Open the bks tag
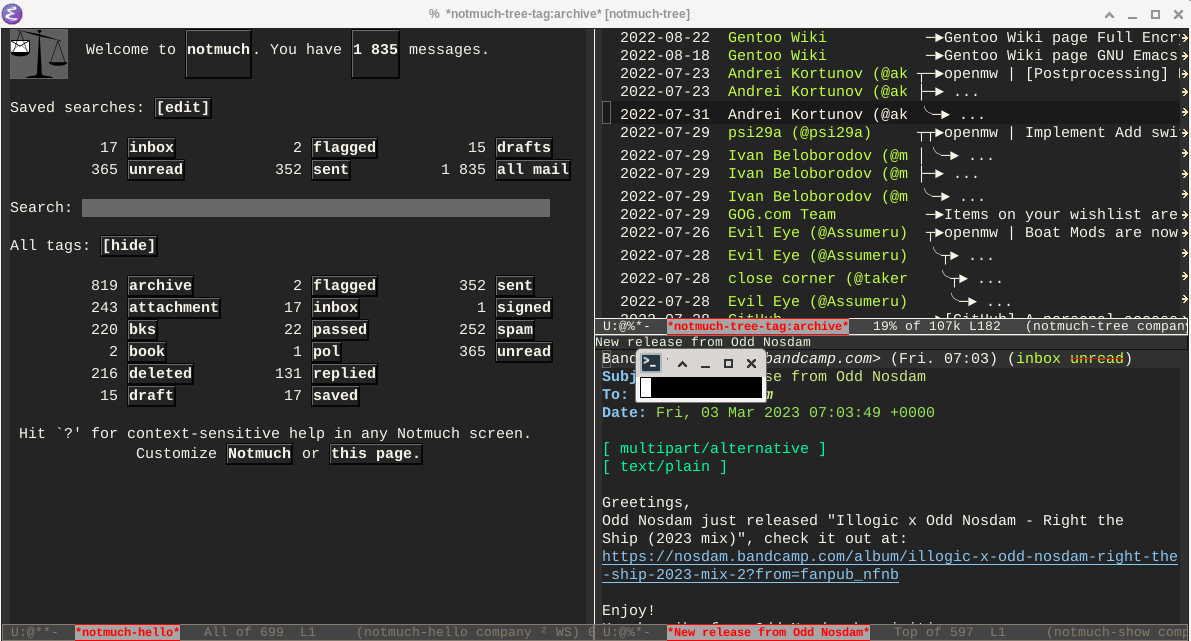The image size is (1191, 641). click(x=142, y=330)
